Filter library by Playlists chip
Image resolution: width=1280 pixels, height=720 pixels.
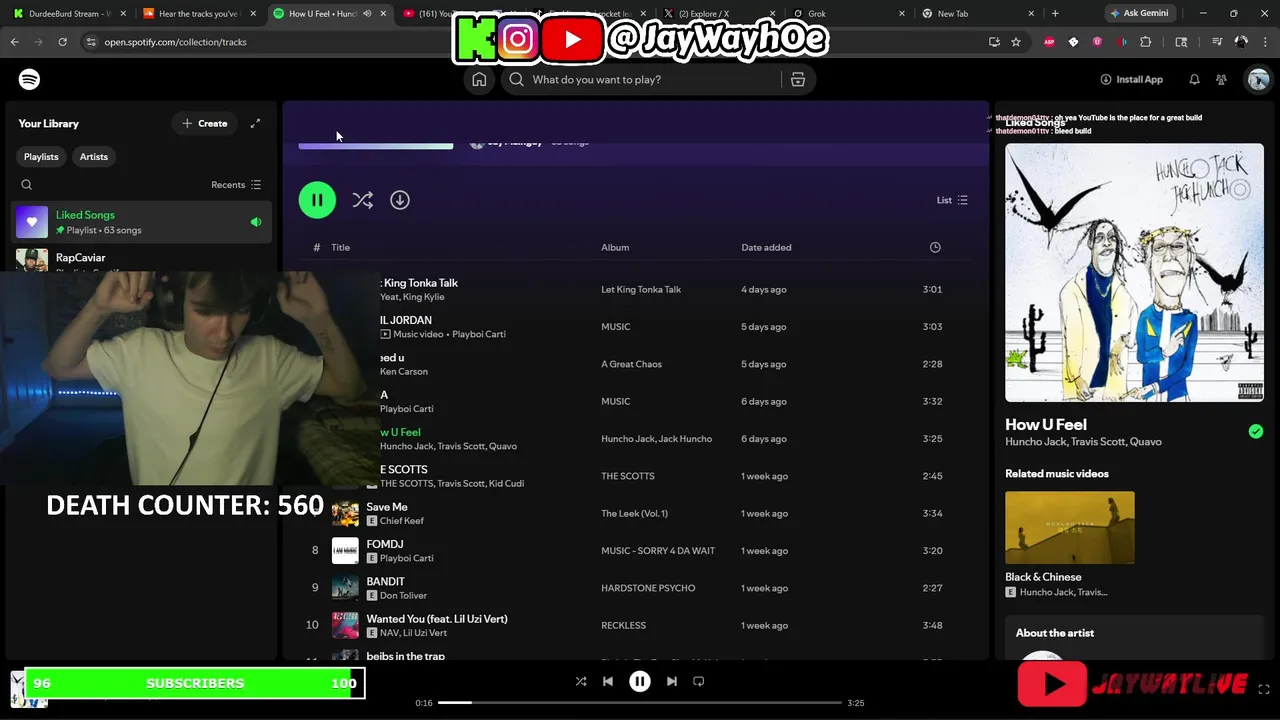coord(41,157)
